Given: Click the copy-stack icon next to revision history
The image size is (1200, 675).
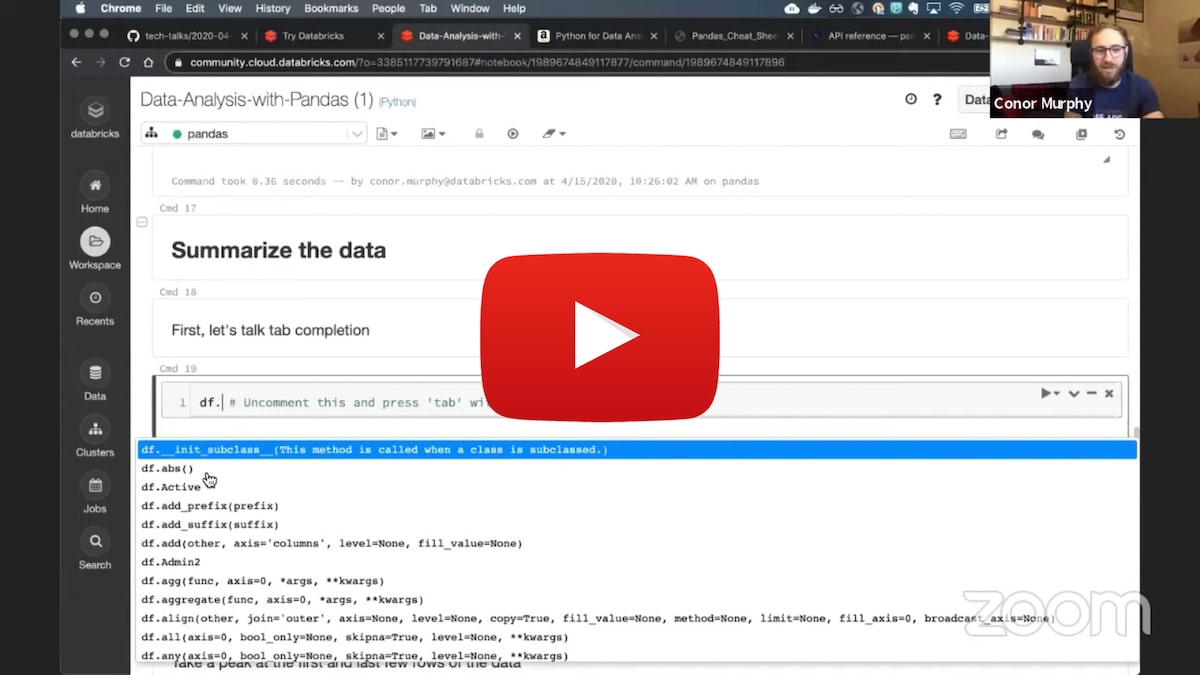Looking at the screenshot, I should point(1081,134).
